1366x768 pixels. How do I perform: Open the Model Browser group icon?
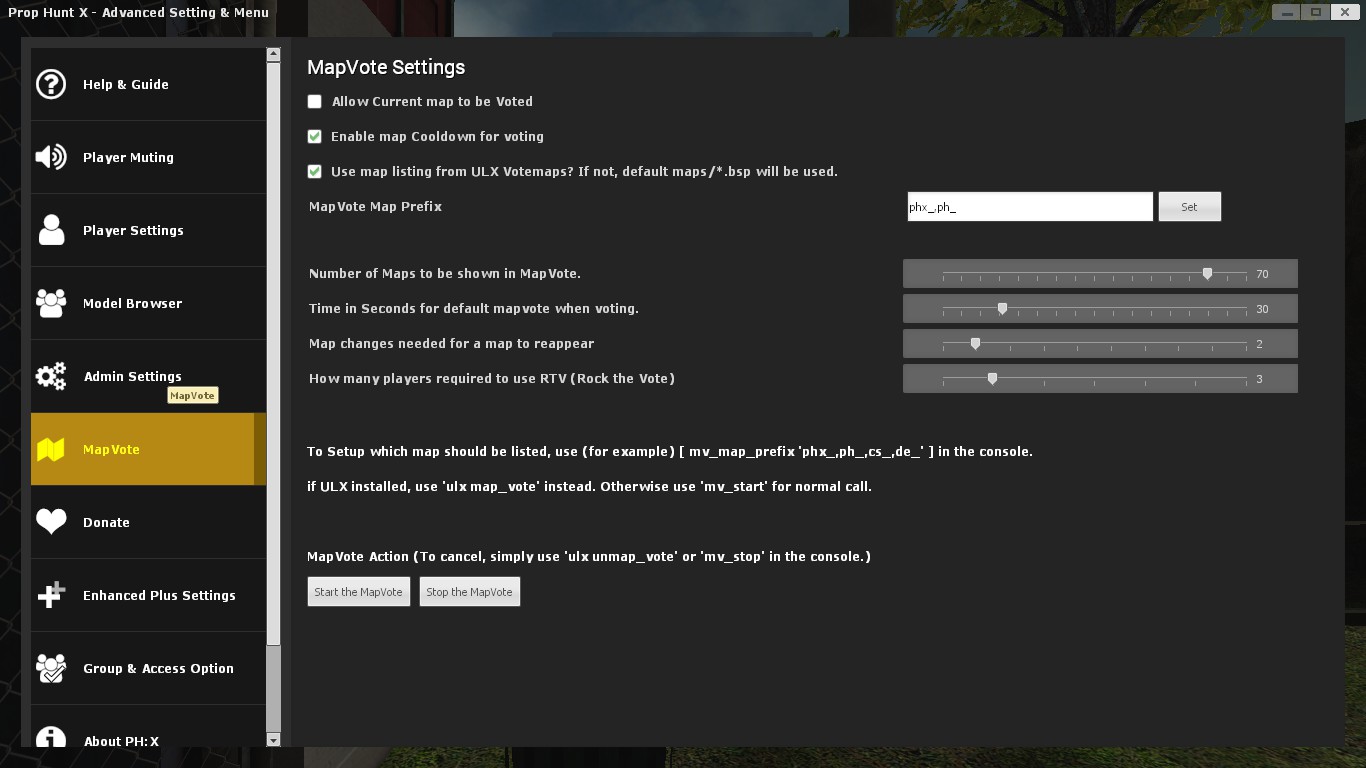[51, 303]
